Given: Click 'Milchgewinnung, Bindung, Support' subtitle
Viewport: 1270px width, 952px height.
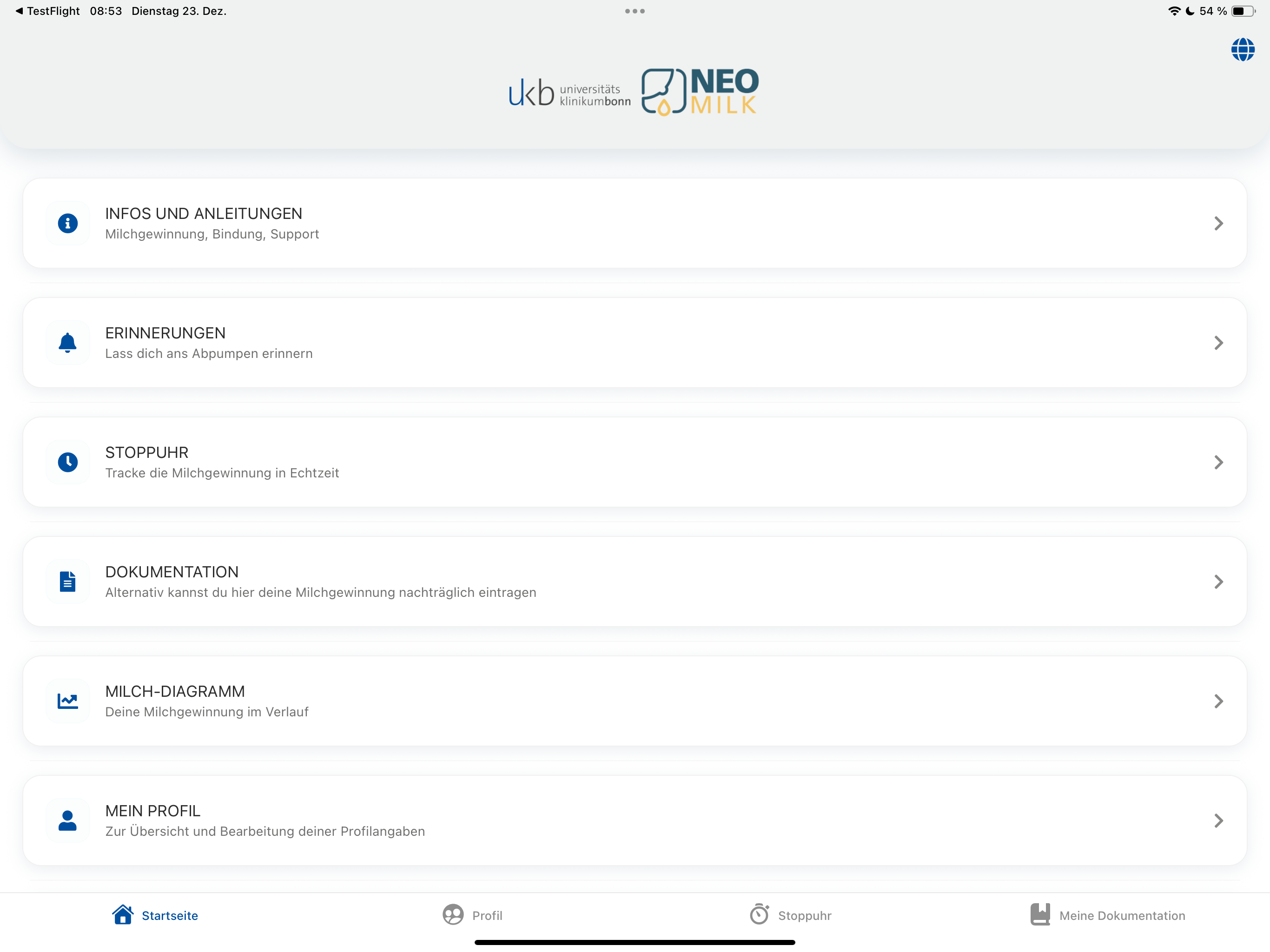Looking at the screenshot, I should (212, 234).
